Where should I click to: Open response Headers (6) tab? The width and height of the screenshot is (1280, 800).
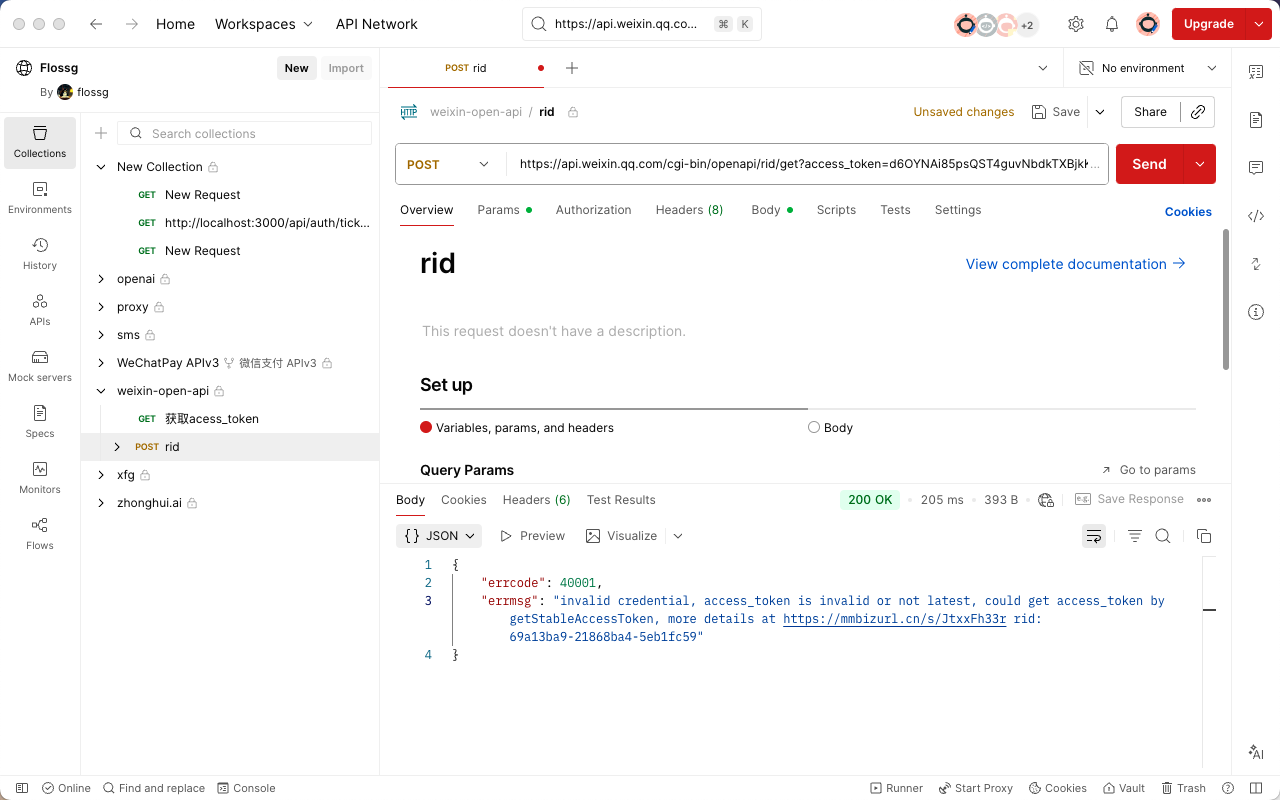pyautogui.click(x=536, y=500)
